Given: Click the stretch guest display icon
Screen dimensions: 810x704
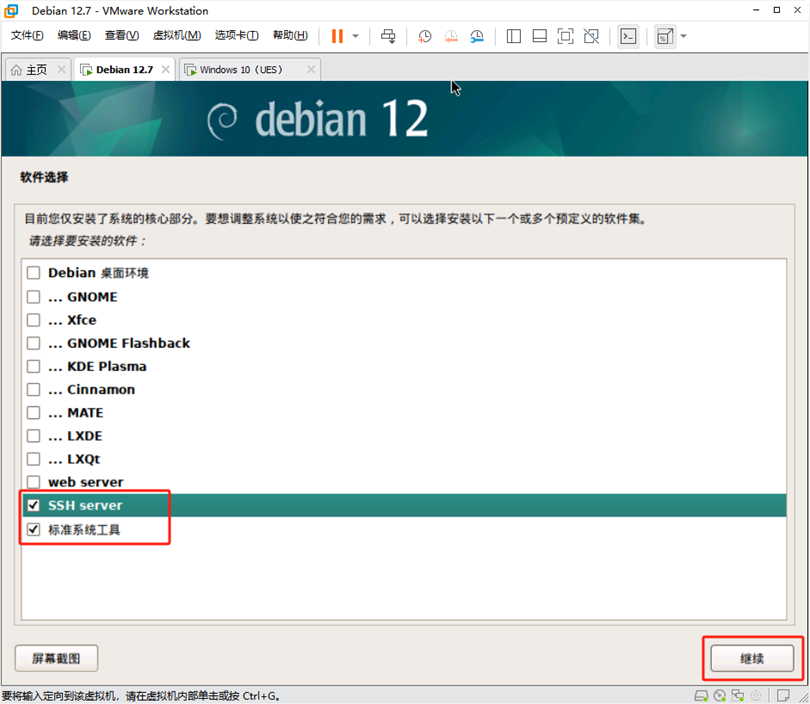Looking at the screenshot, I should point(665,36).
